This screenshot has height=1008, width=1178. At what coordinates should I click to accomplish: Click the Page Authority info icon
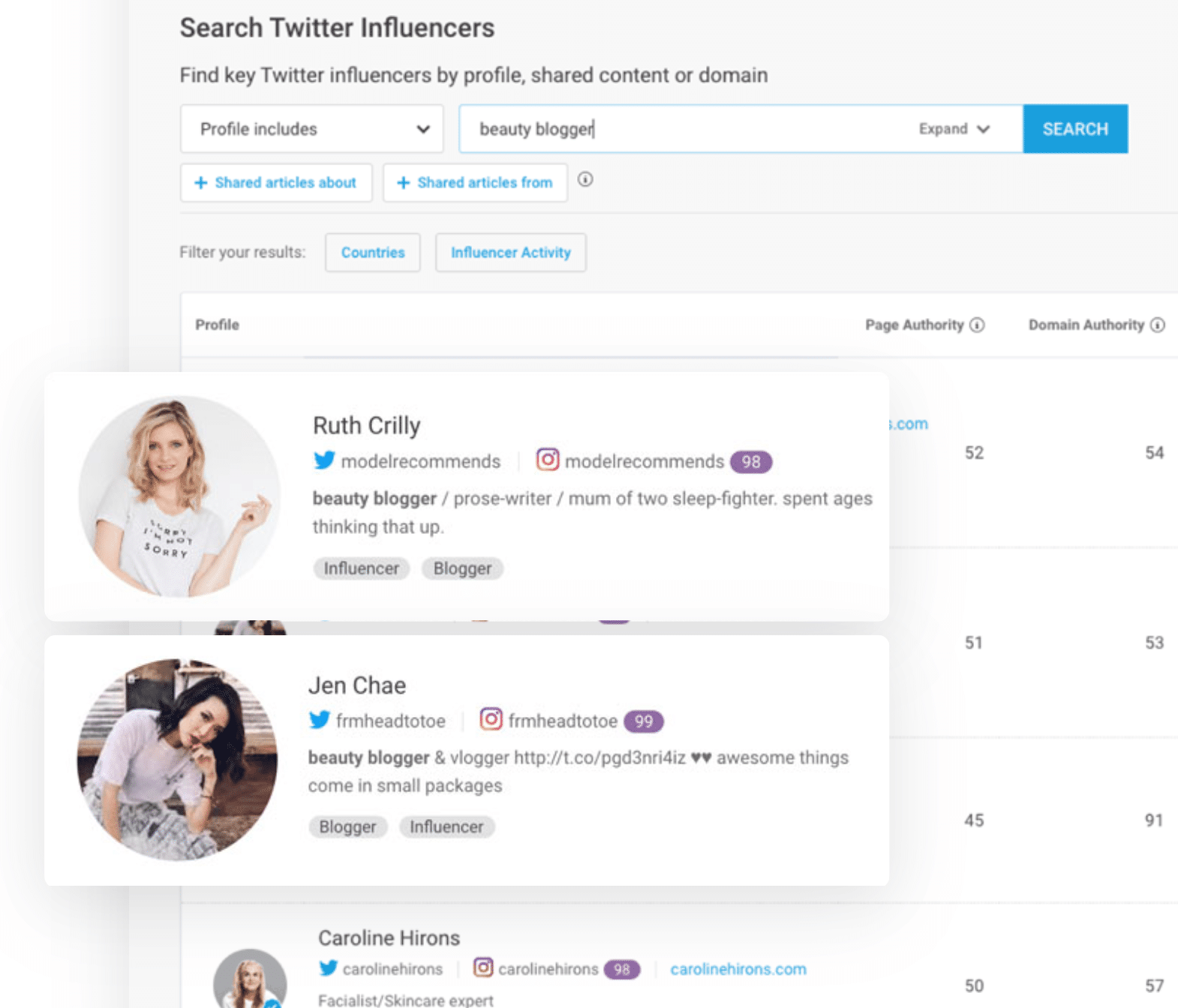[977, 325]
